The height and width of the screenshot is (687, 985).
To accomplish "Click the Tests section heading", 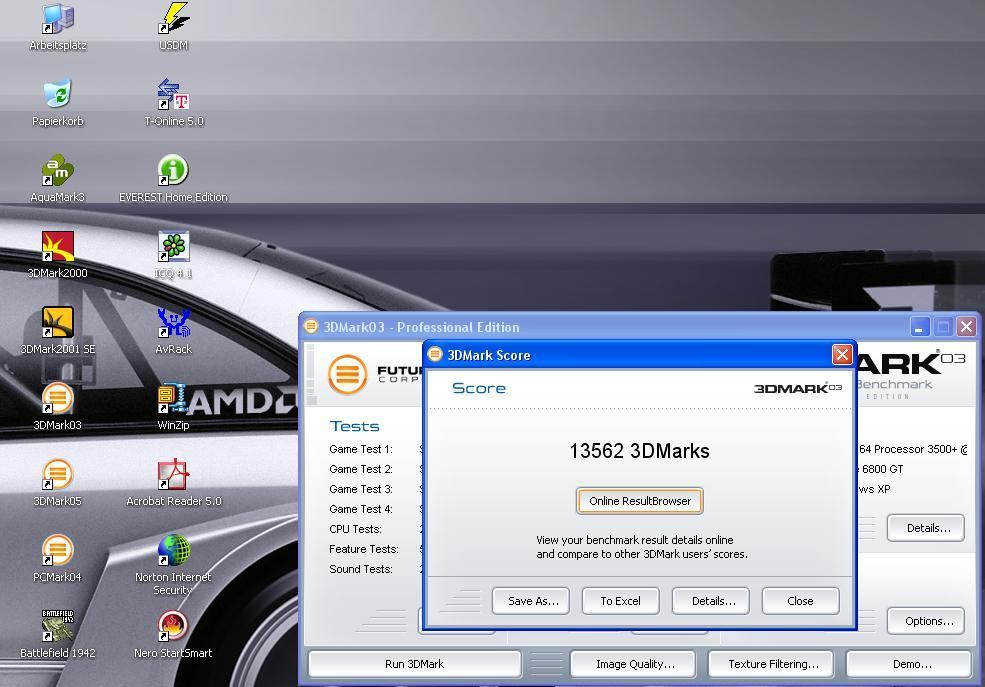I will pos(354,426).
